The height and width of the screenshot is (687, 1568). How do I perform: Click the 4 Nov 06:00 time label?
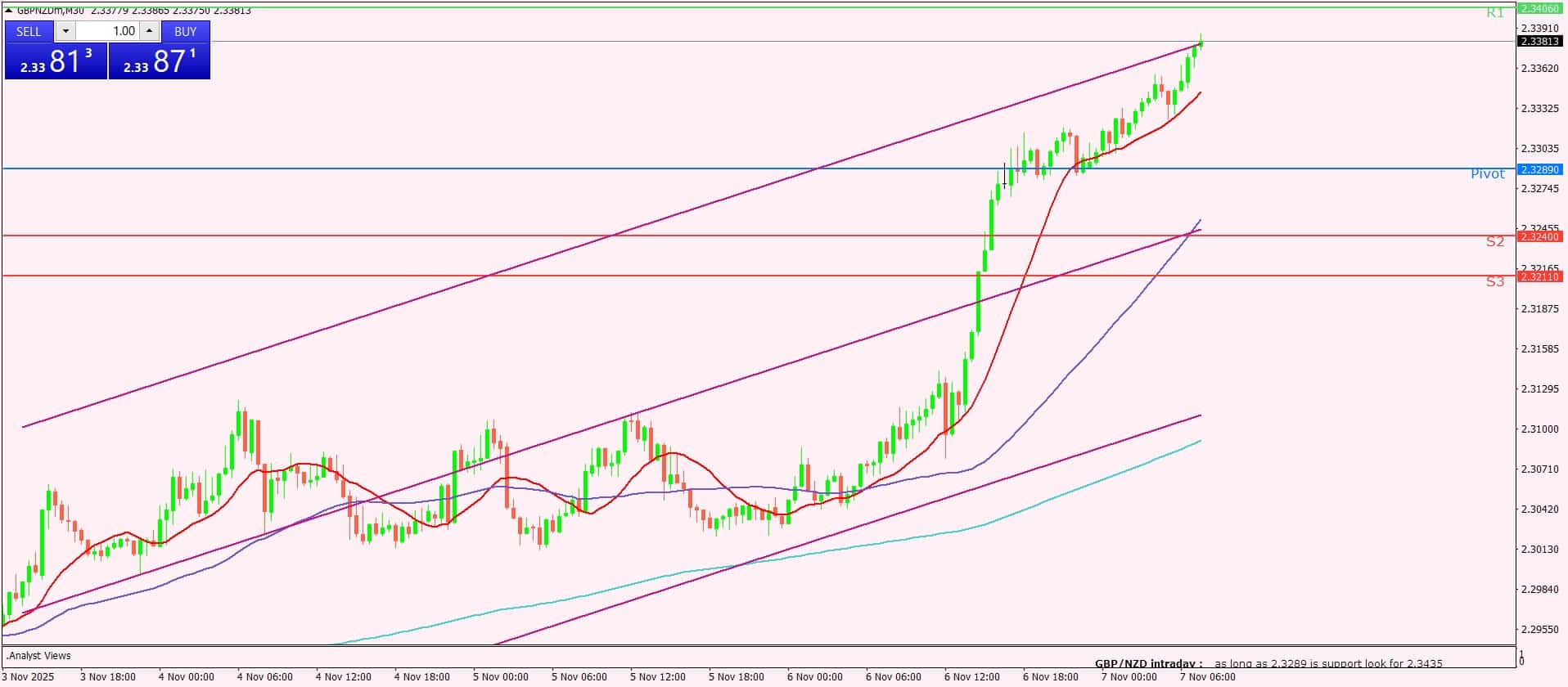tap(265, 677)
